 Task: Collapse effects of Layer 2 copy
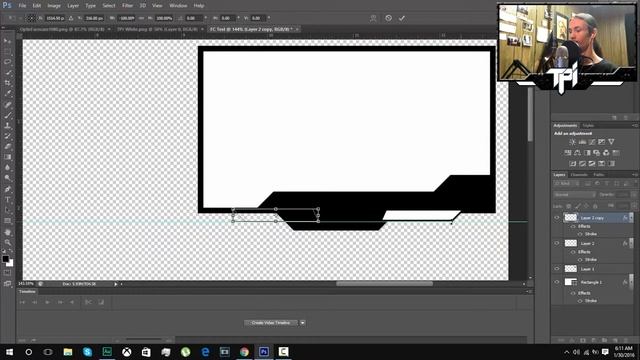(x=631, y=218)
